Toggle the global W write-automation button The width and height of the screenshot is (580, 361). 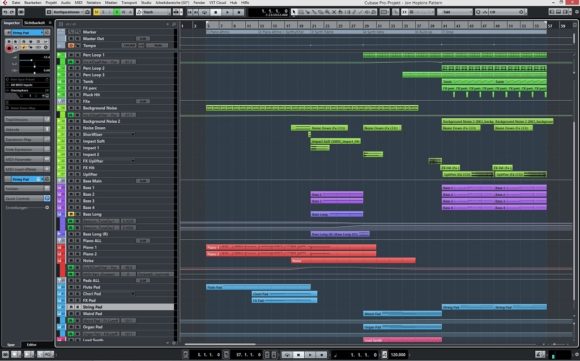[124, 12]
